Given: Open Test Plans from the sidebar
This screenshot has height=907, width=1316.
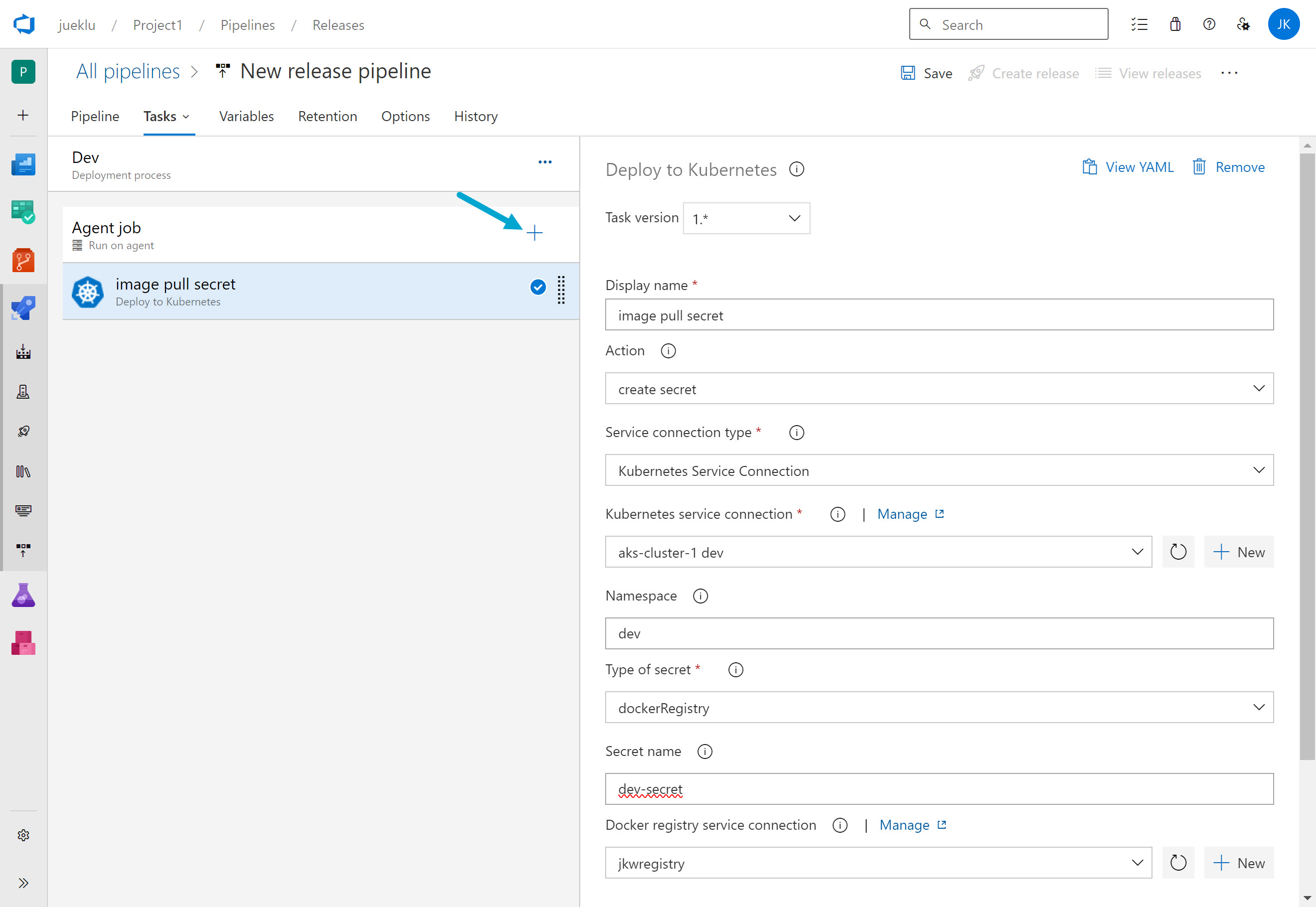Looking at the screenshot, I should [23, 595].
